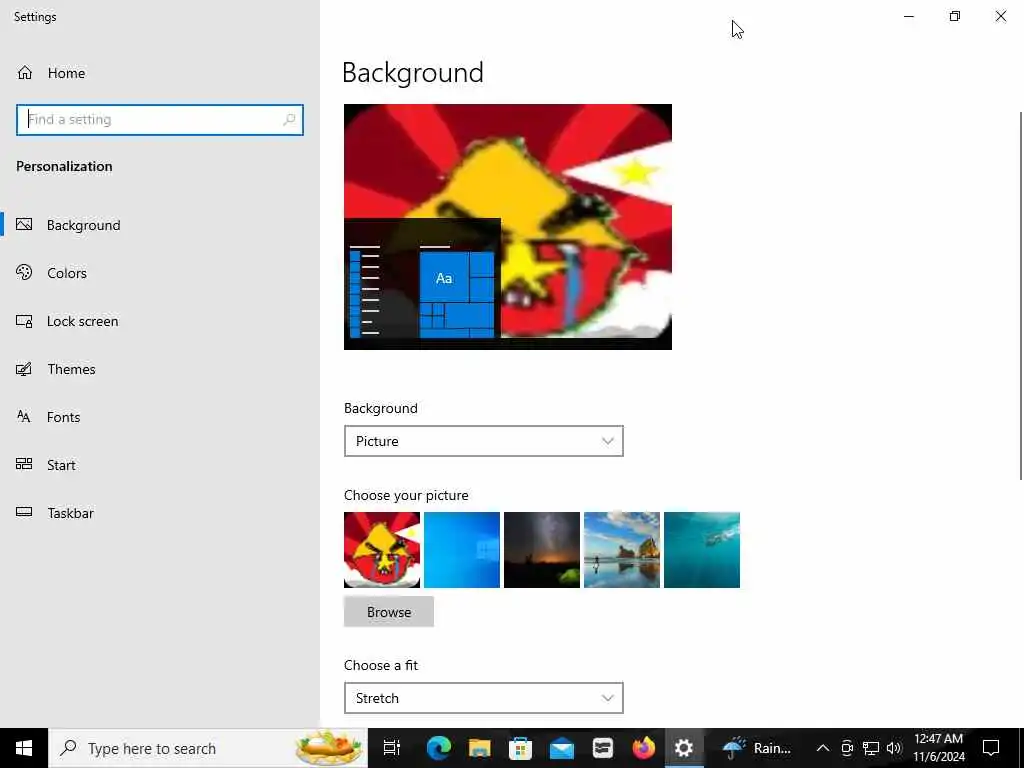Launch Microsoft Edge from the taskbar
The width and height of the screenshot is (1024, 768).
(x=439, y=748)
